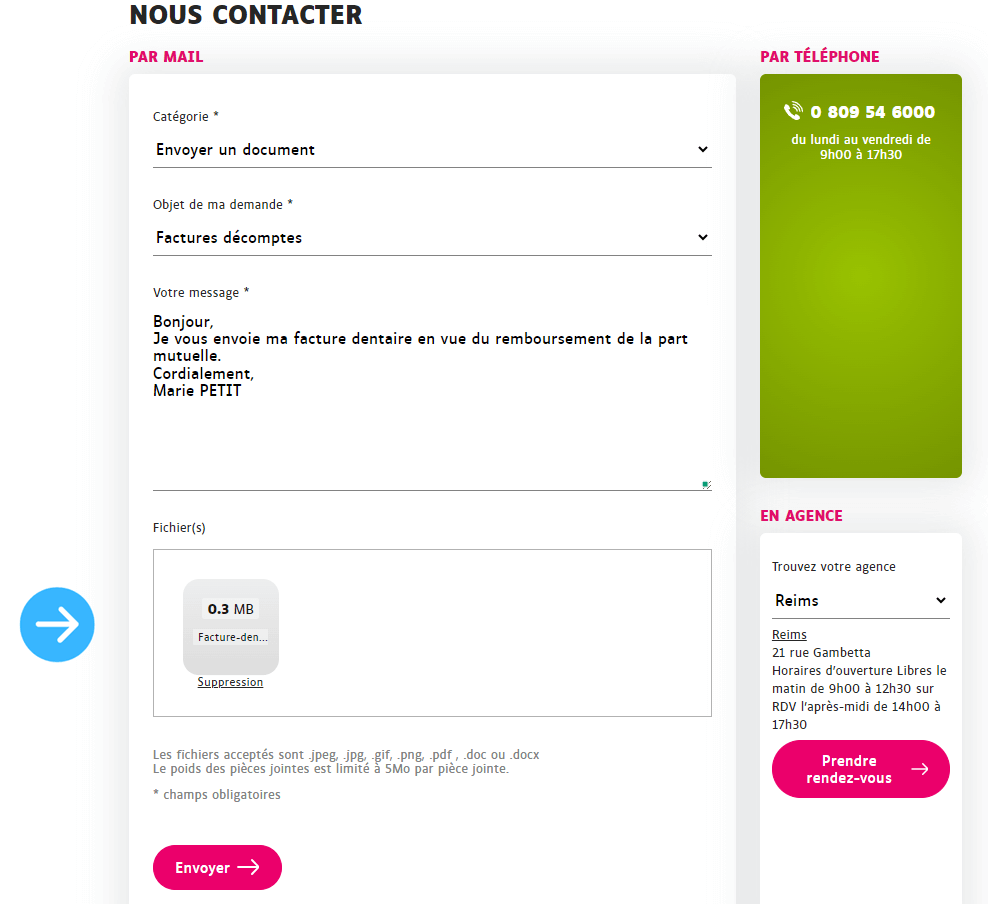Click the Reims link under EN AGENCE
Viewport: 988px width, 904px height.
pyautogui.click(x=789, y=634)
